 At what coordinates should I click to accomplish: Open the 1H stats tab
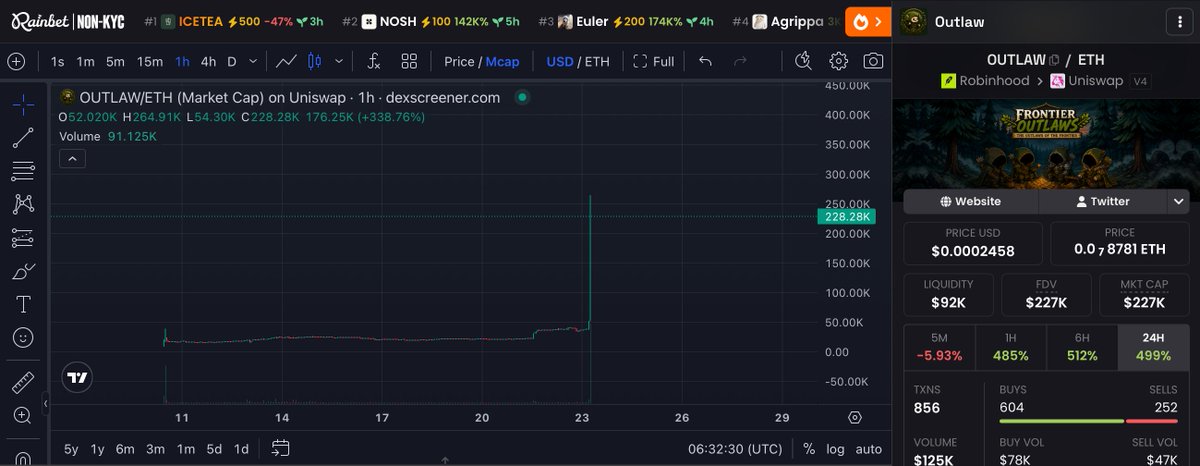tap(1010, 347)
